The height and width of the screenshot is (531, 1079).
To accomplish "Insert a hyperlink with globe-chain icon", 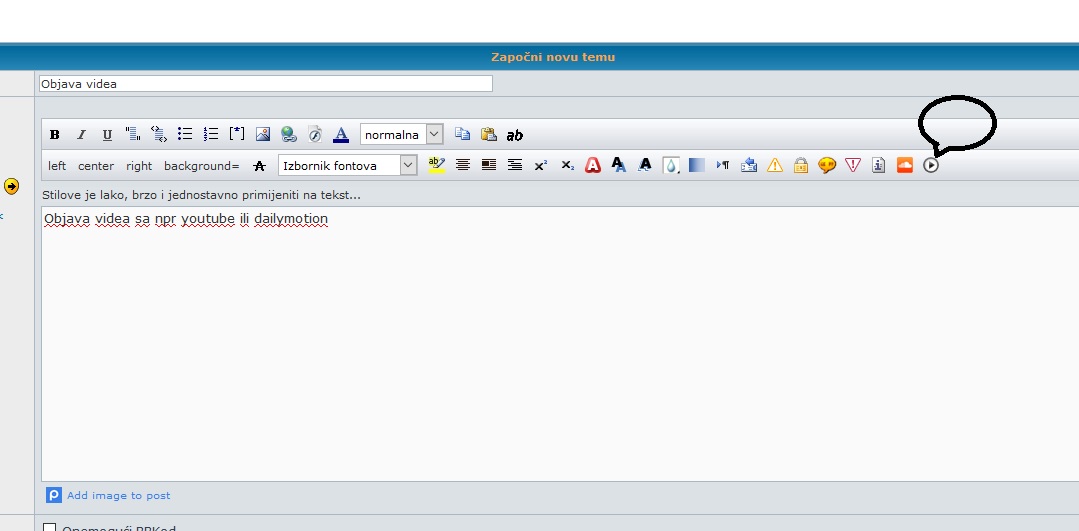I will 289,134.
